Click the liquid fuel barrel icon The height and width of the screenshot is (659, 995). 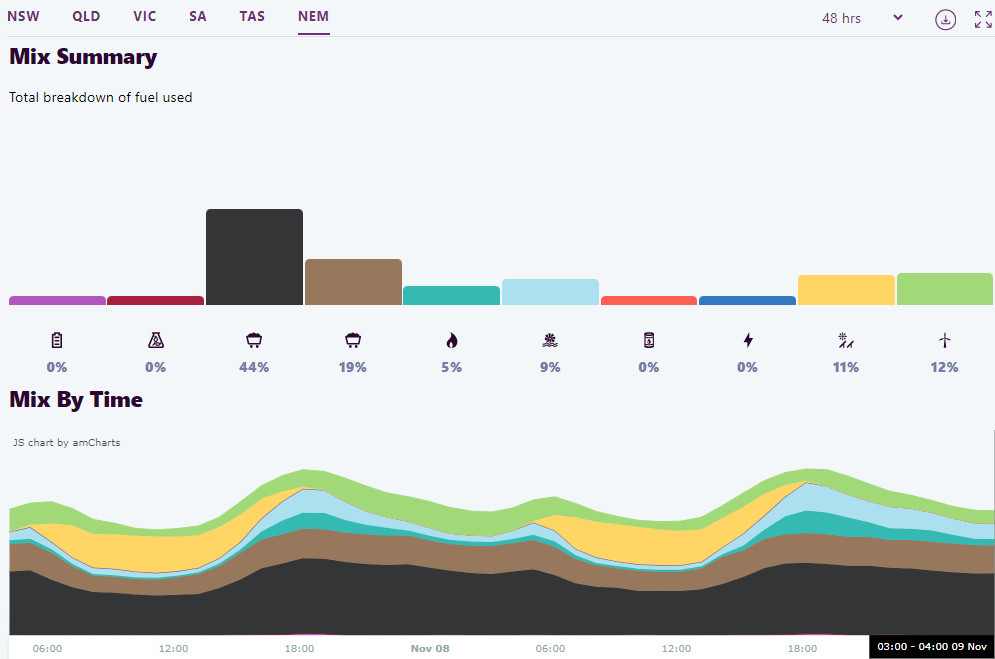point(648,340)
